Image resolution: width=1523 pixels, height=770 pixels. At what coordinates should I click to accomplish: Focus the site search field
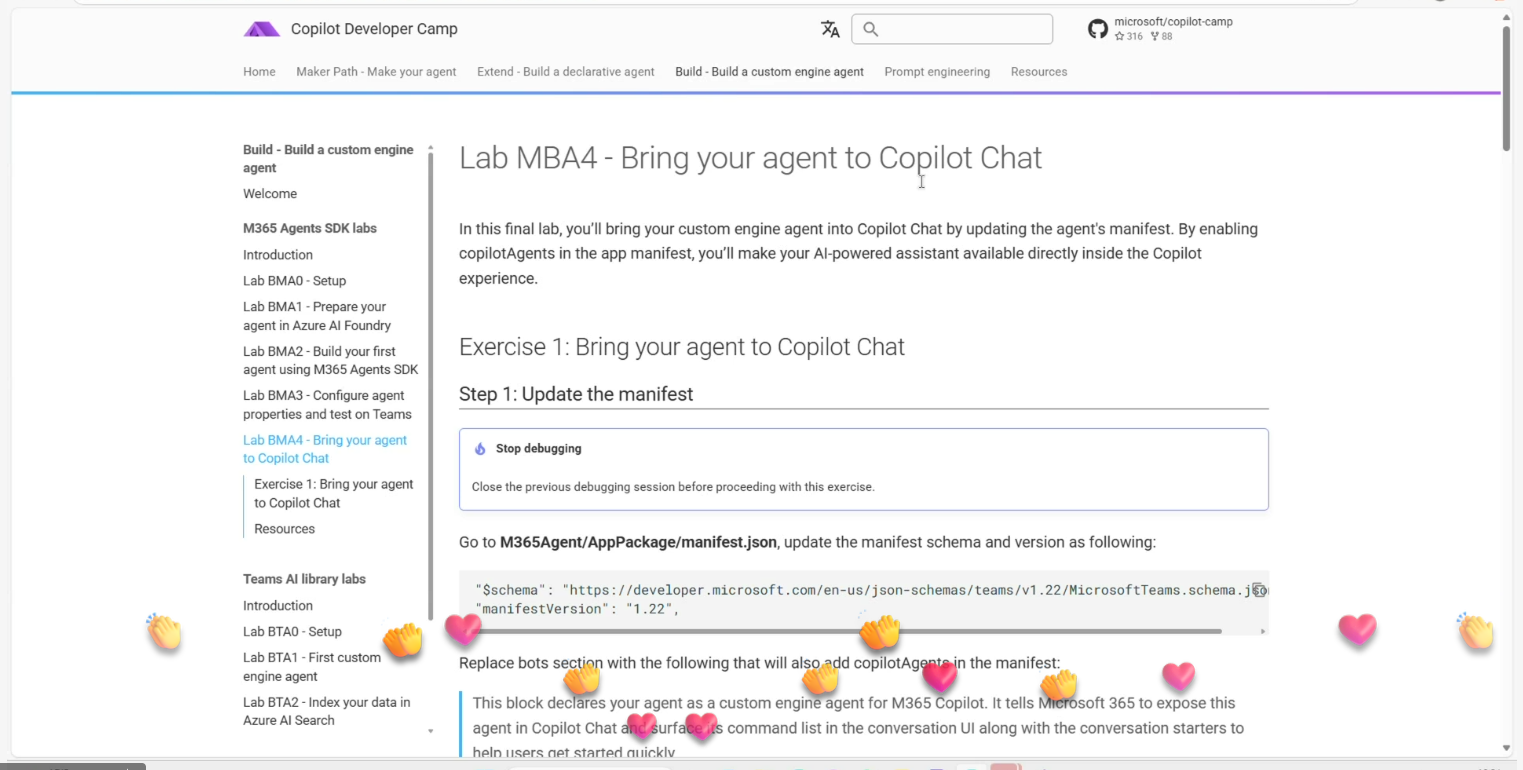(952, 29)
